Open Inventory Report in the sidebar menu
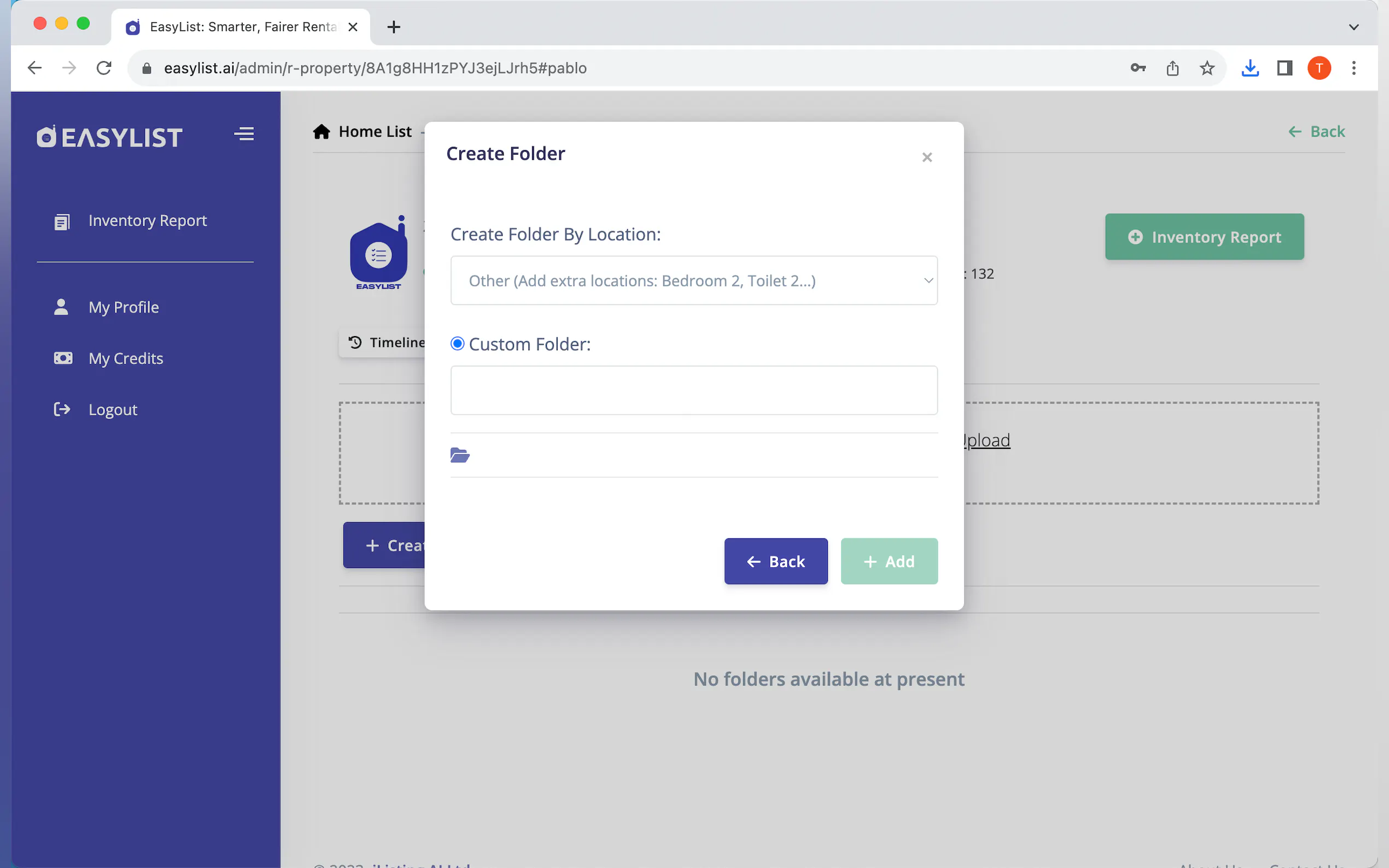This screenshot has height=868, width=1389. 148,220
